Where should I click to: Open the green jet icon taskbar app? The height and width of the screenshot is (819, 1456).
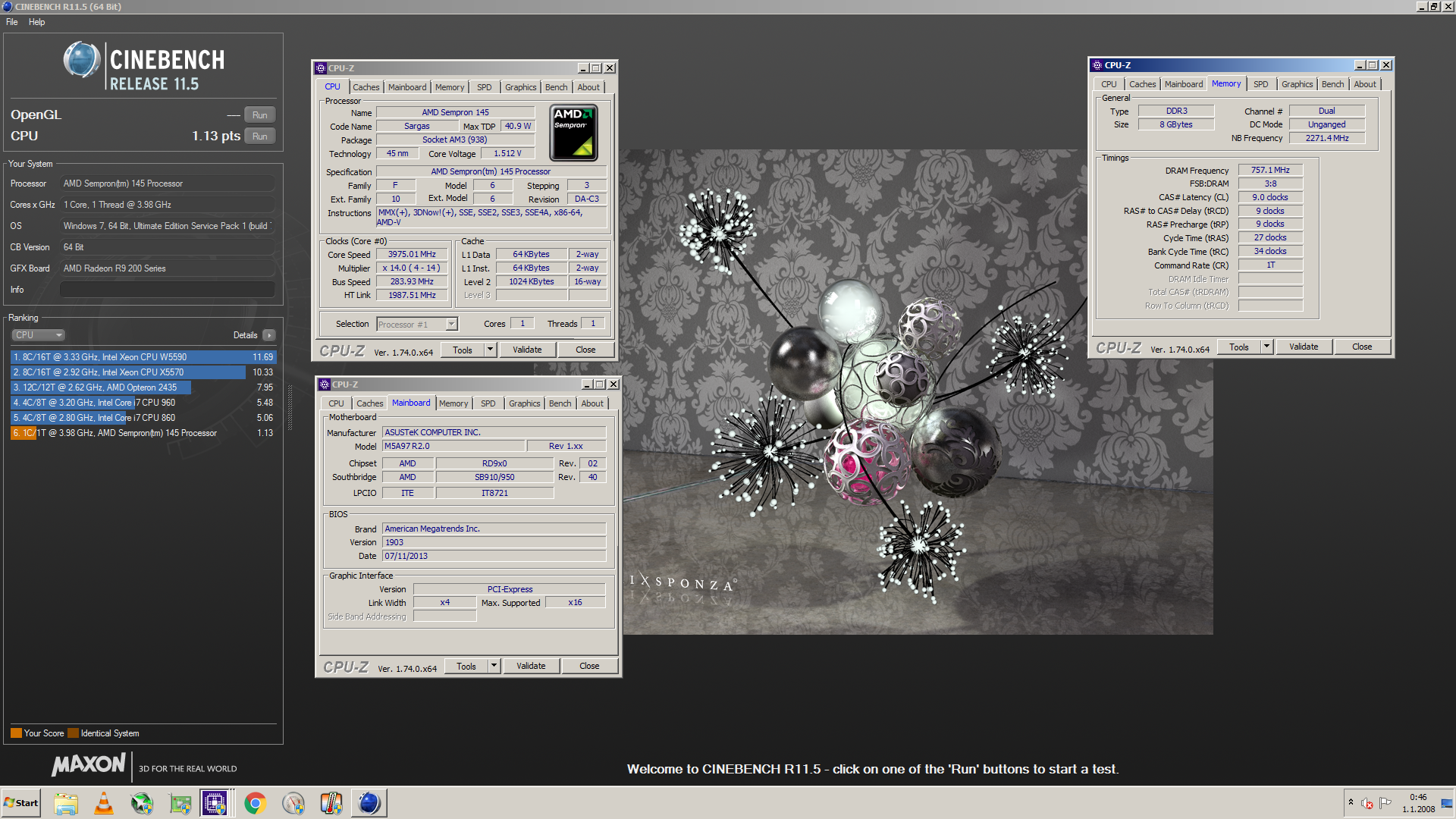[142, 803]
